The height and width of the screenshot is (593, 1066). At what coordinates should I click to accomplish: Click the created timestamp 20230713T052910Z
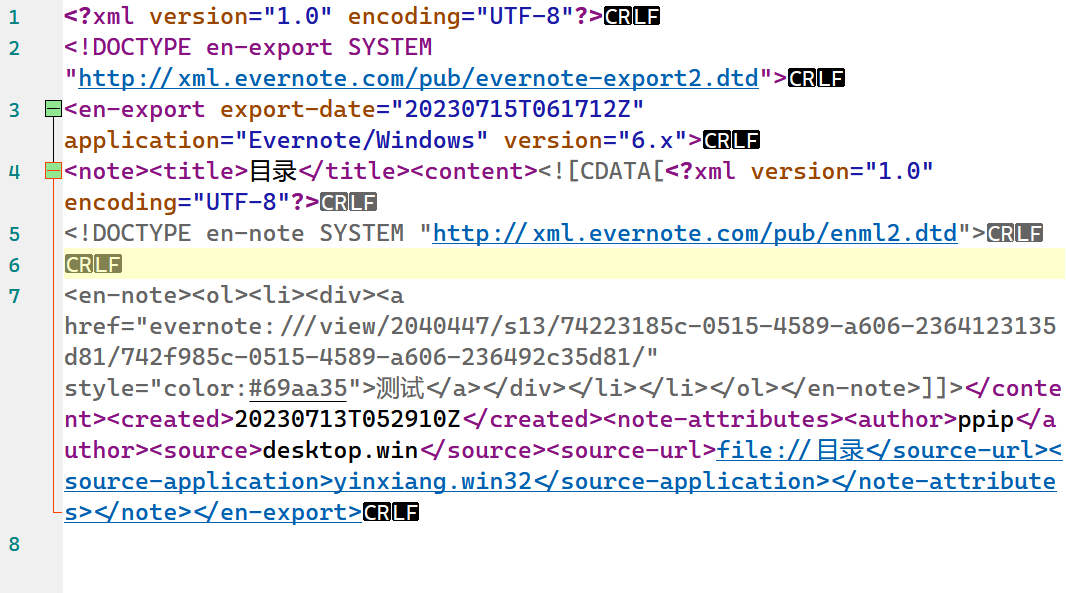(x=348, y=419)
